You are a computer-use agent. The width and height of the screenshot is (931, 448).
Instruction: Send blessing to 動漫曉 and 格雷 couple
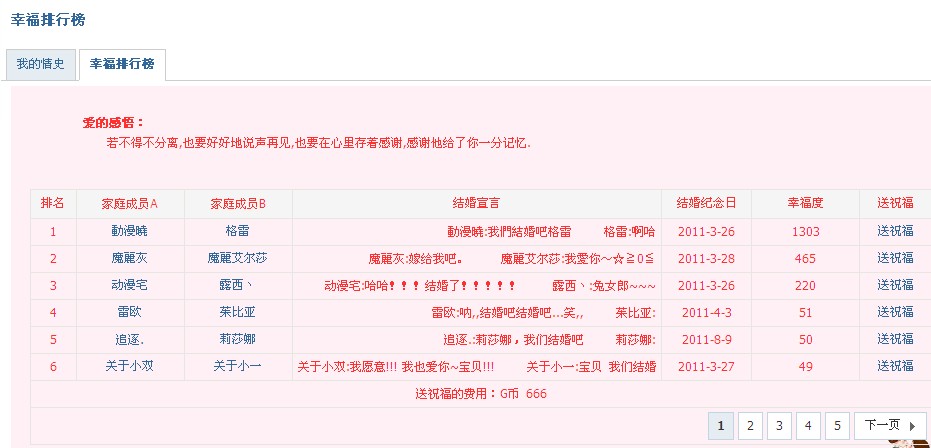[x=895, y=231]
